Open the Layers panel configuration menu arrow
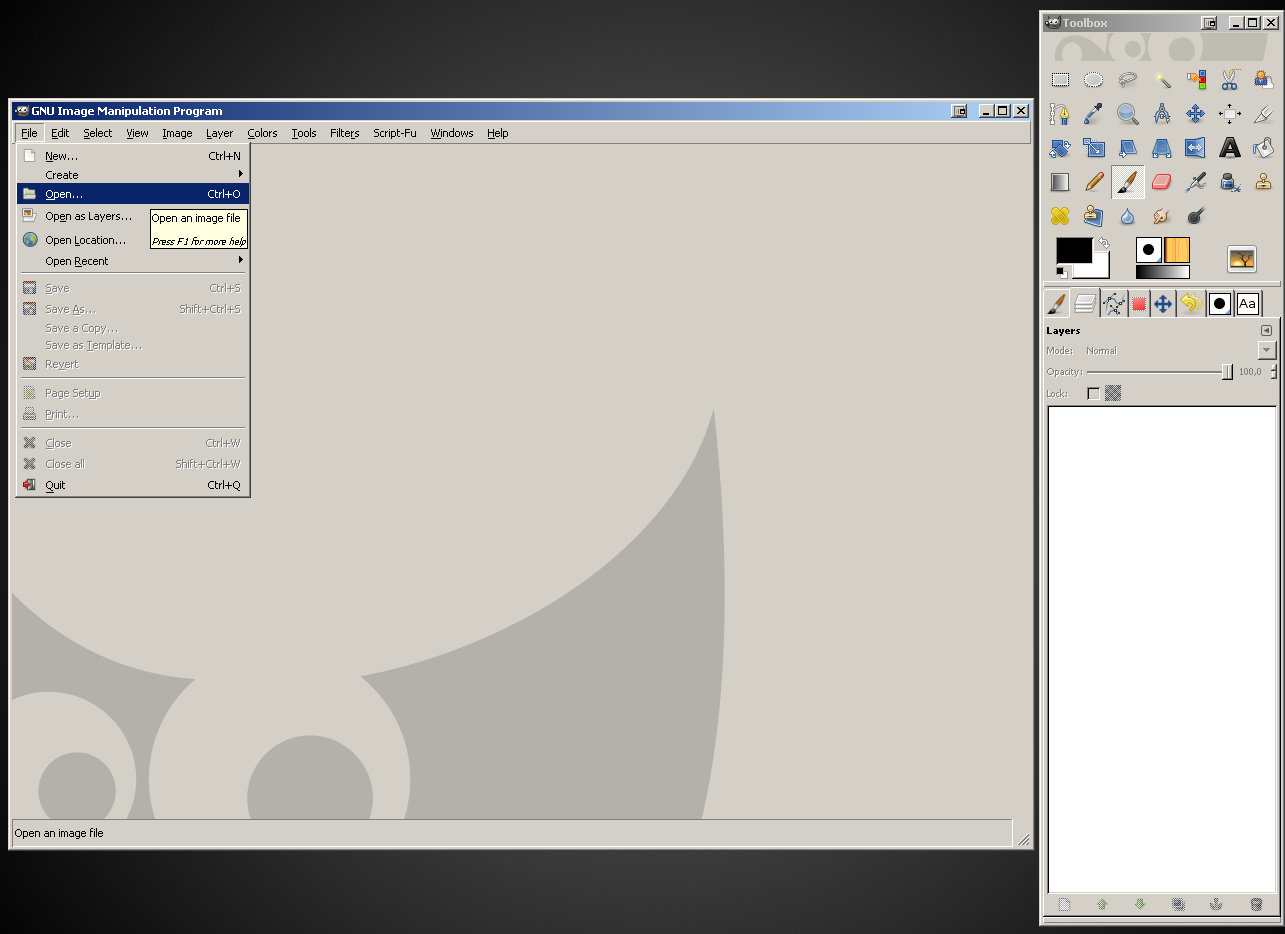The image size is (1285, 934). (1267, 331)
